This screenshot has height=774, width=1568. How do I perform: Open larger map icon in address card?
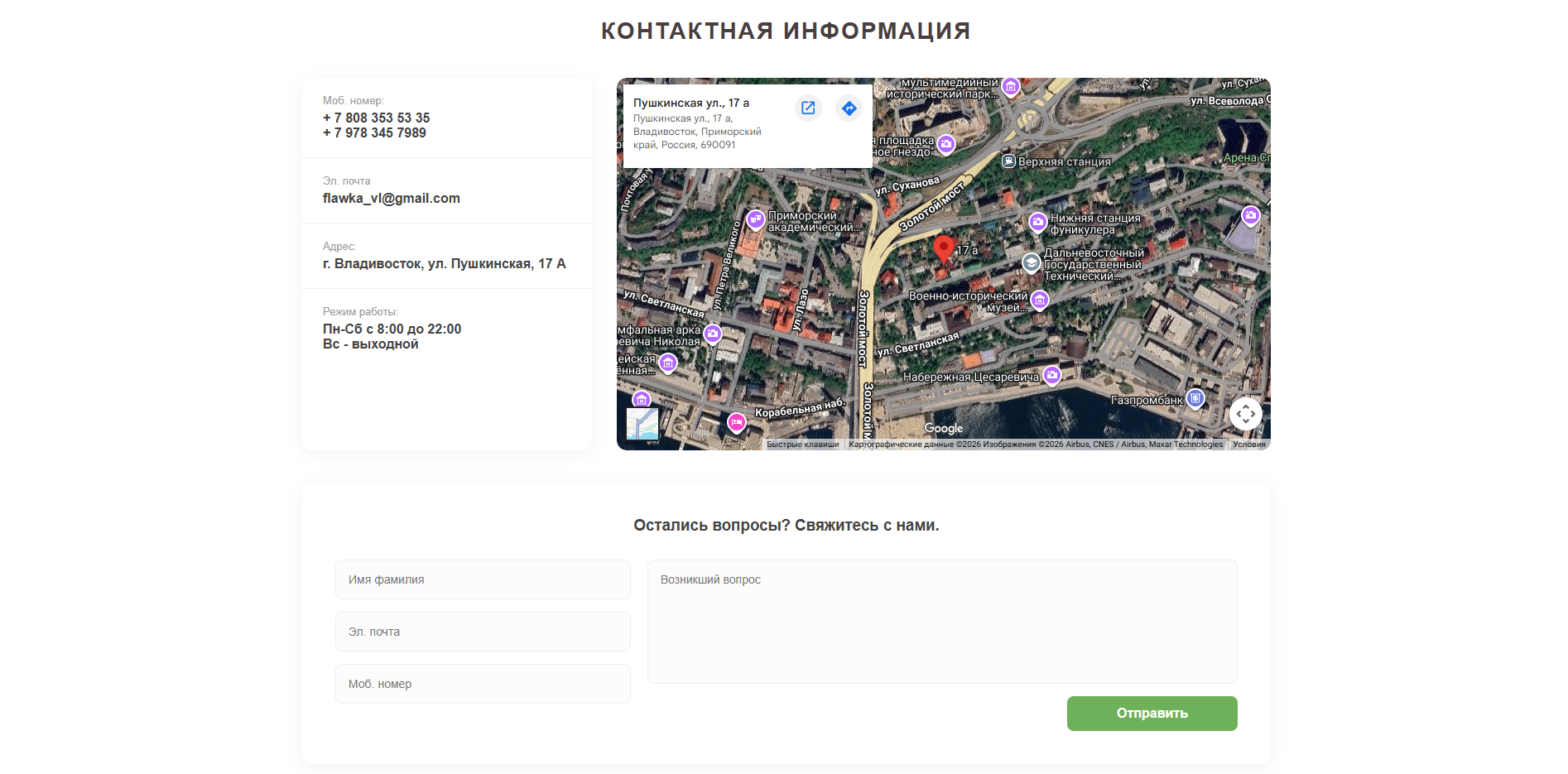pos(808,108)
